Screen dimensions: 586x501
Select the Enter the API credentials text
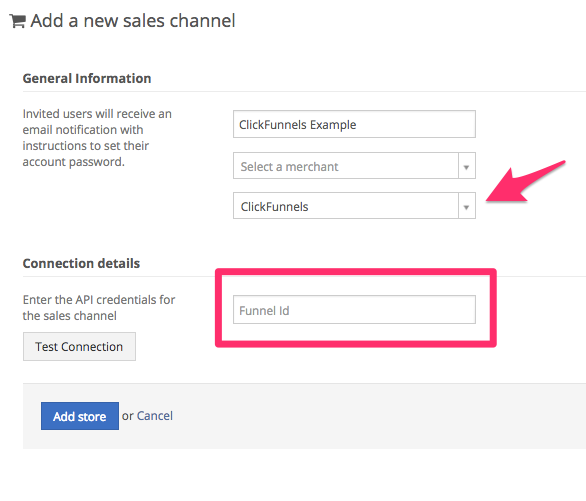coord(99,308)
